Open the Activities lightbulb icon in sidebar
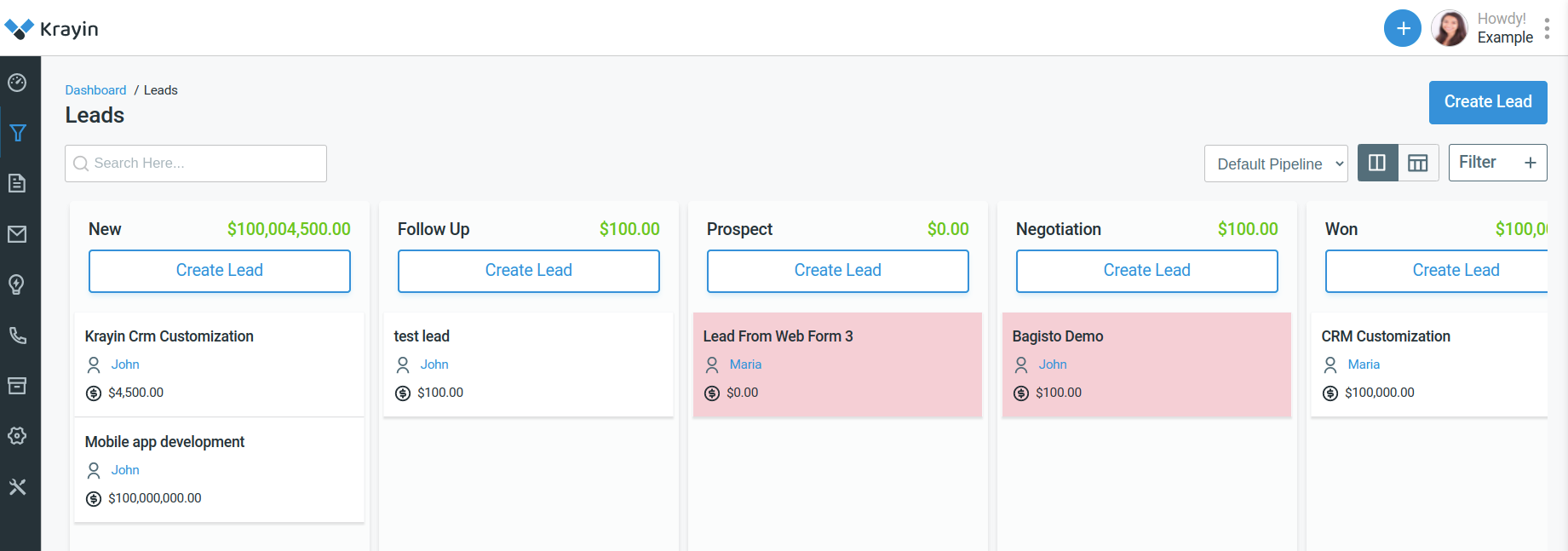 [x=17, y=284]
